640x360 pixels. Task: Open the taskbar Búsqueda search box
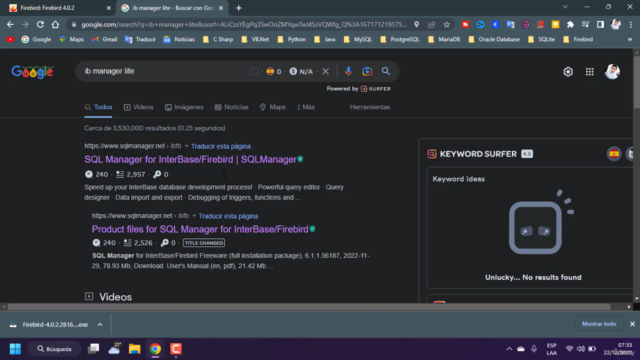point(54,349)
